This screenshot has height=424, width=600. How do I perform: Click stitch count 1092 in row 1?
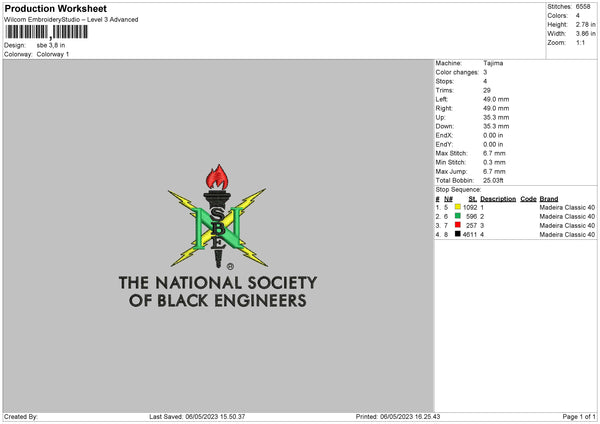coord(470,207)
